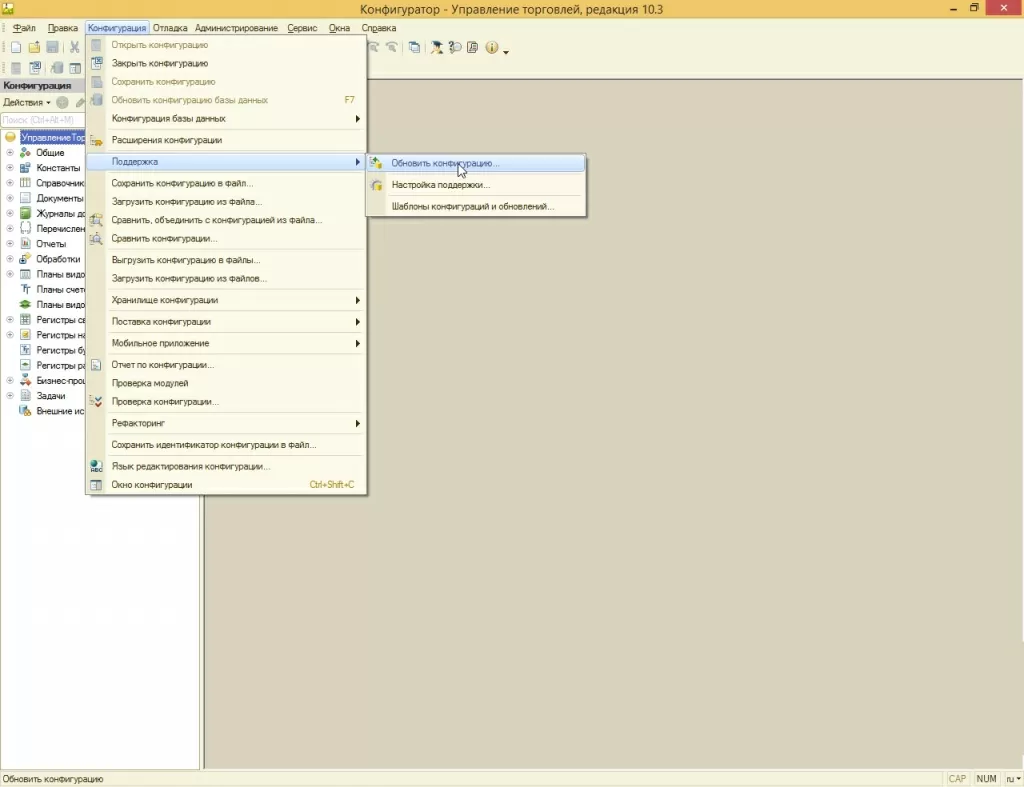This screenshot has height=787, width=1024.
Task: Select Закрыть конфигурацию menu entry
Action: tap(226, 63)
